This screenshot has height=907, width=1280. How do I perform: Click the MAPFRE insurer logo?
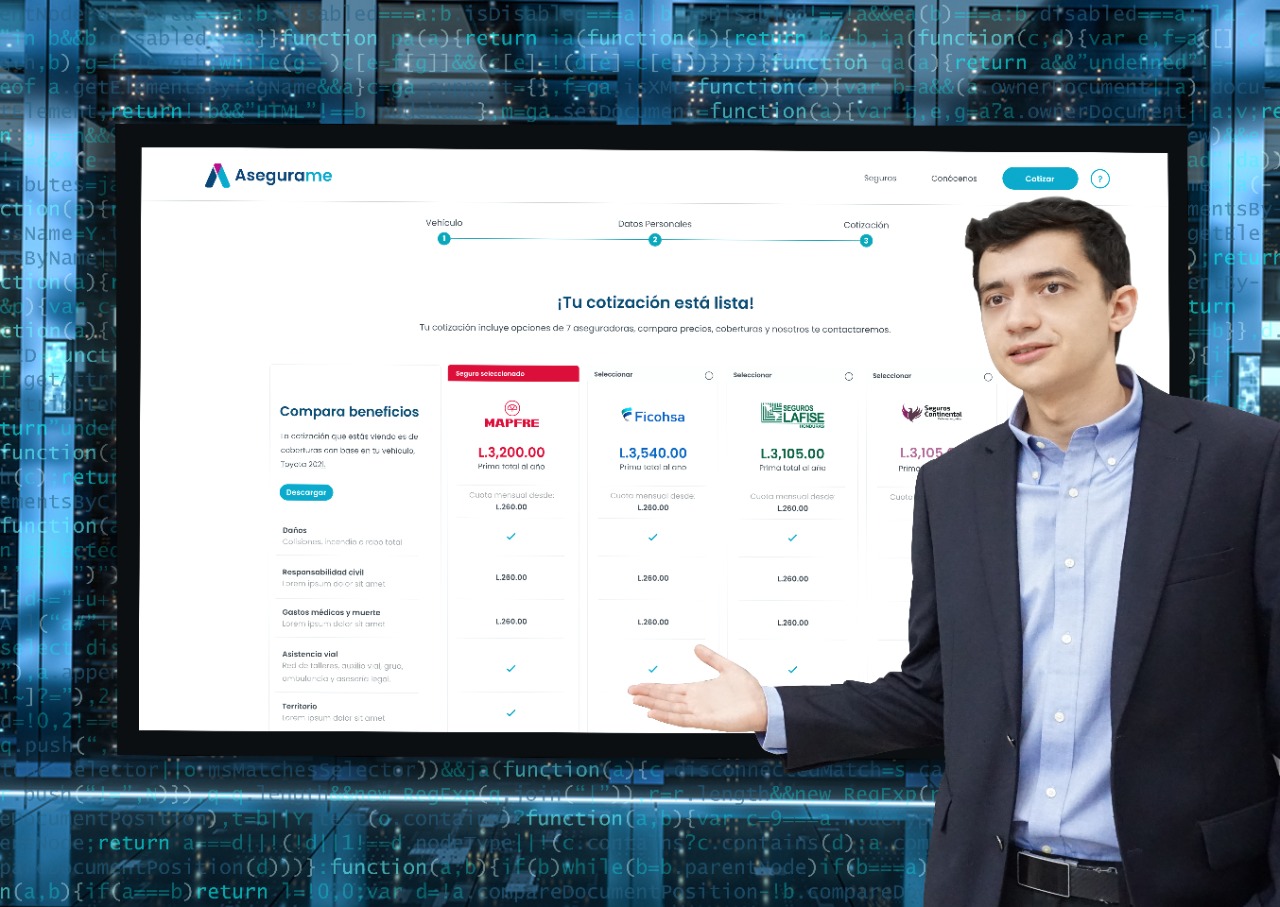click(x=511, y=412)
